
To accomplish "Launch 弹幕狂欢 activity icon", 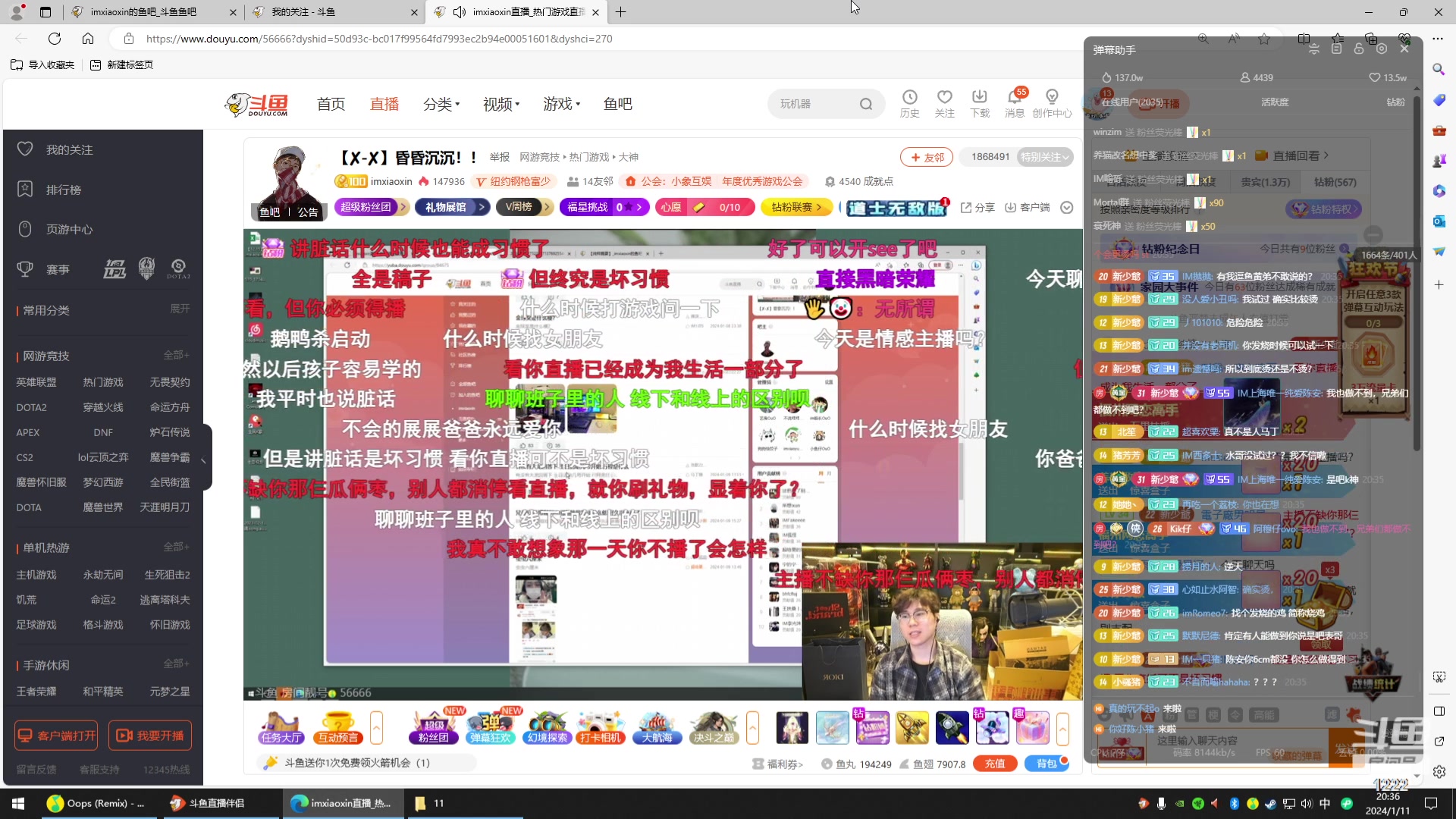I will 490,727.
